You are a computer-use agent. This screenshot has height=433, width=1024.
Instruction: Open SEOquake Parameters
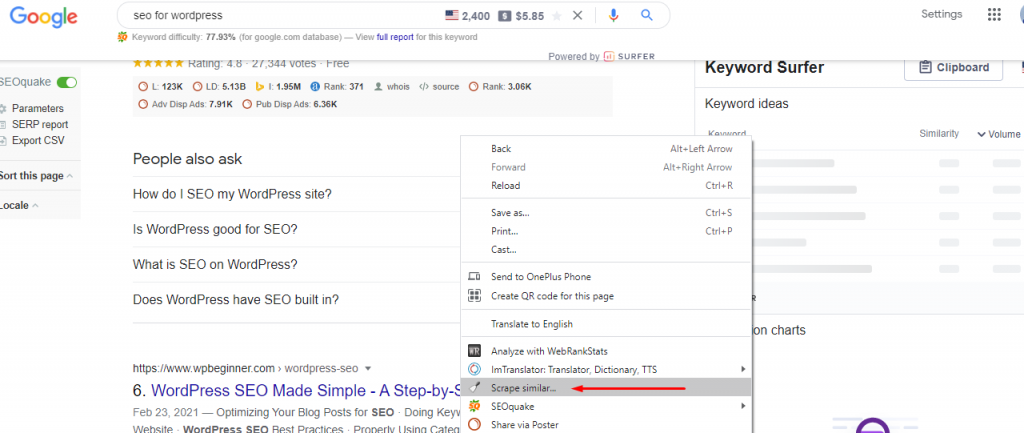point(37,108)
